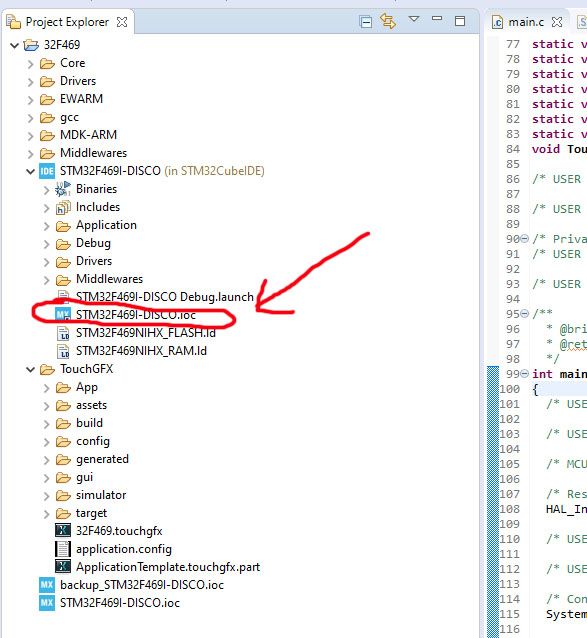Place cursor on 'void Tou' line 84

(559, 149)
